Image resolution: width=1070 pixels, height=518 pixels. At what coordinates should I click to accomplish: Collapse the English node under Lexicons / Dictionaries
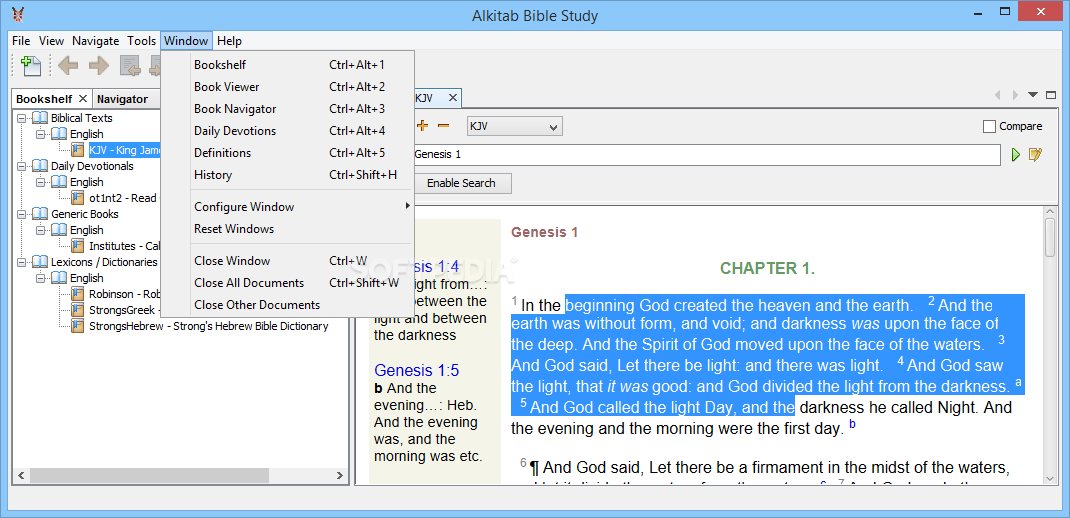click(40, 278)
